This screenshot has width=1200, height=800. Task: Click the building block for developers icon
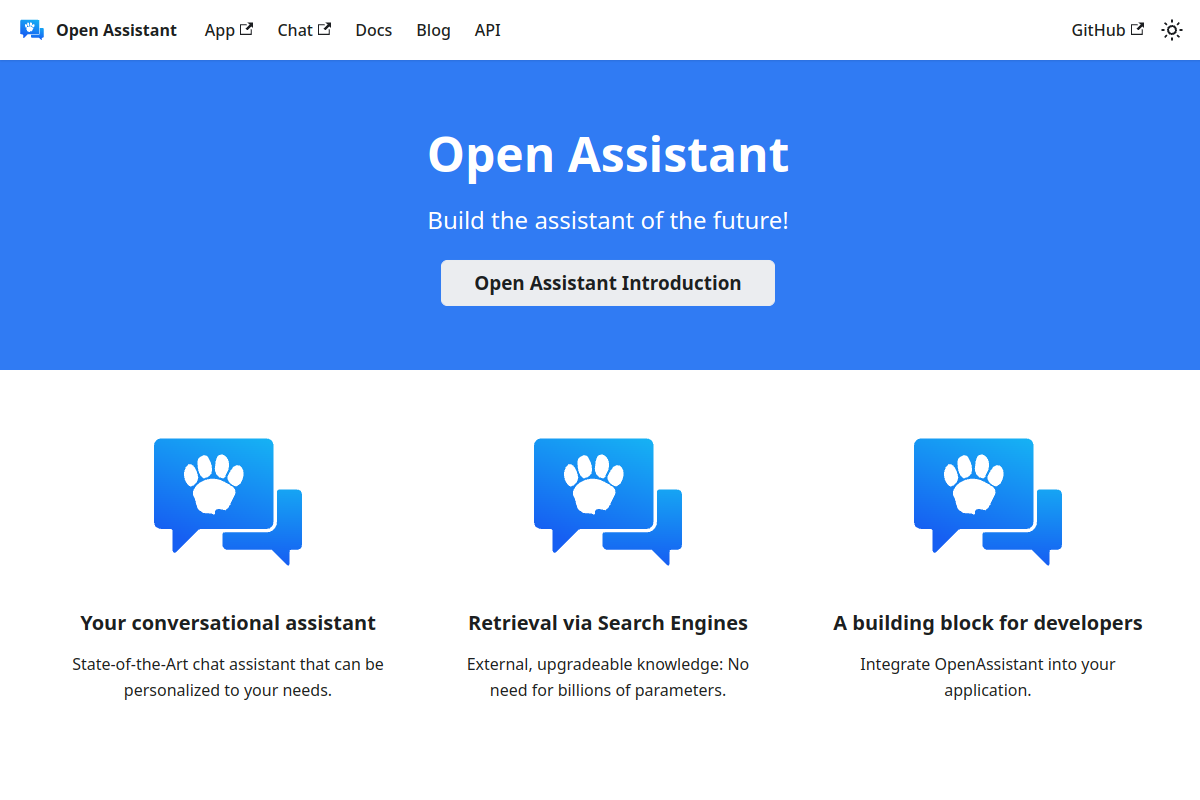[987, 500]
